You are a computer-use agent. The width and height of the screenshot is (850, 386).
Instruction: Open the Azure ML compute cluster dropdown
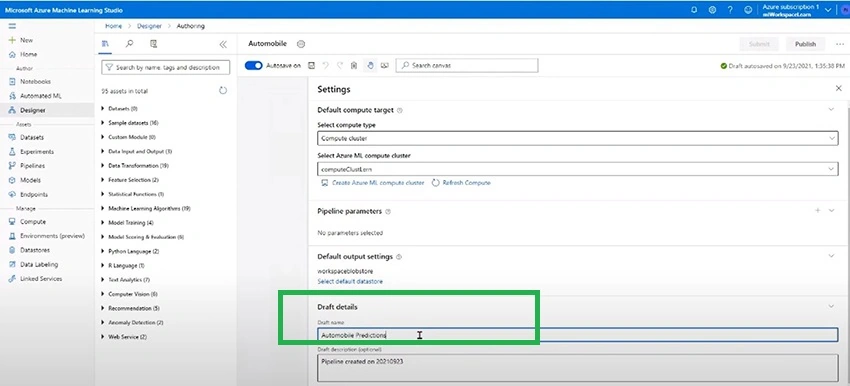(x=577, y=169)
